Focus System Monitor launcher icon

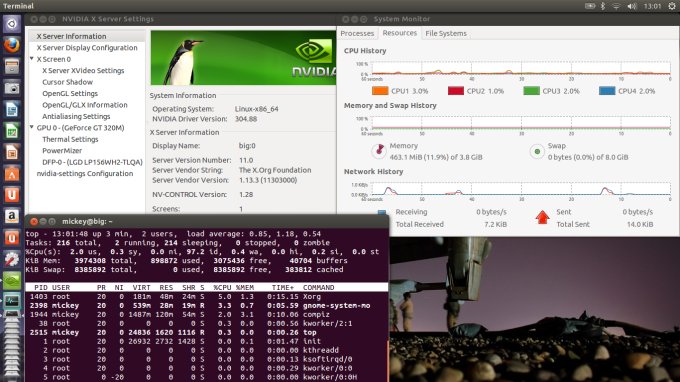[12, 301]
